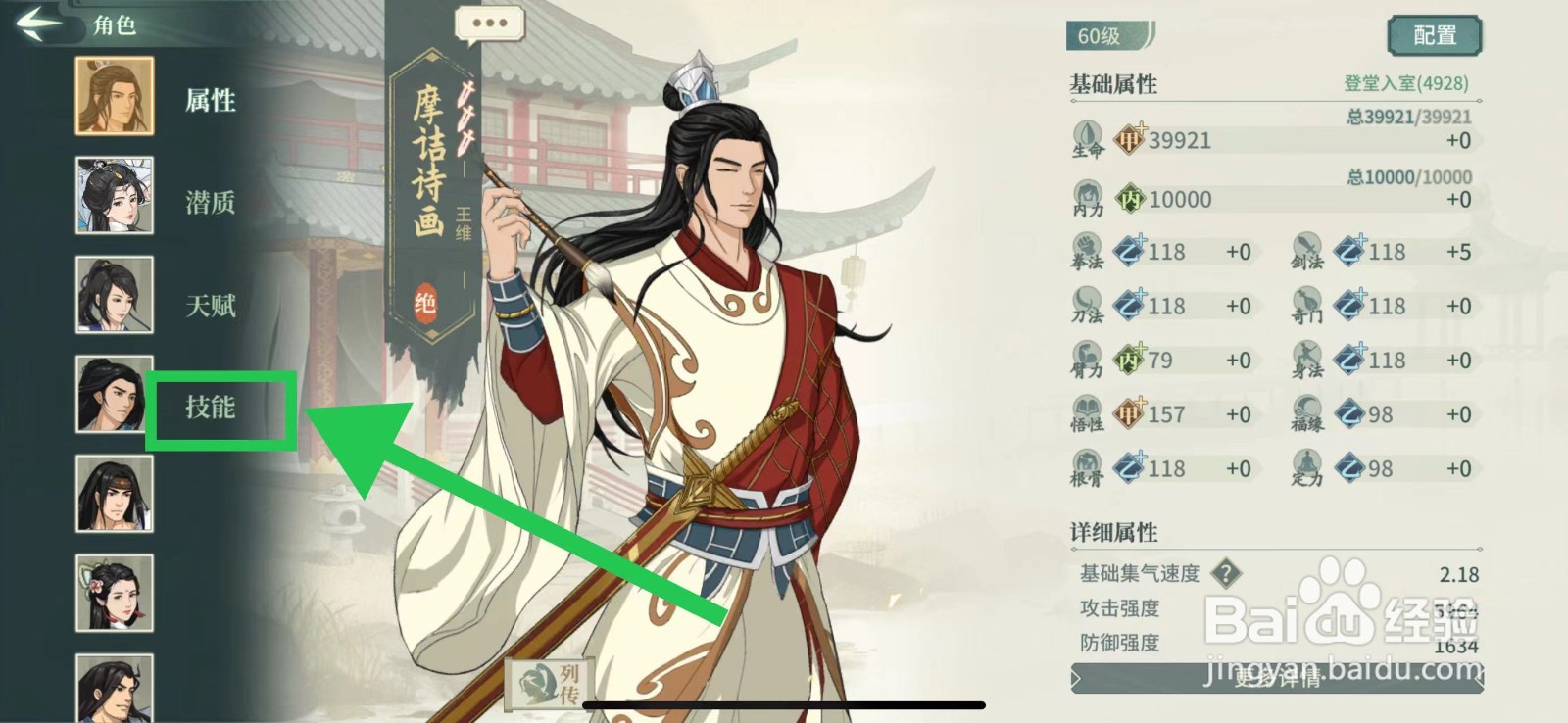Click the question mark beside 基础集气速度
Screen dimensions: 1568x723
tap(1226, 573)
